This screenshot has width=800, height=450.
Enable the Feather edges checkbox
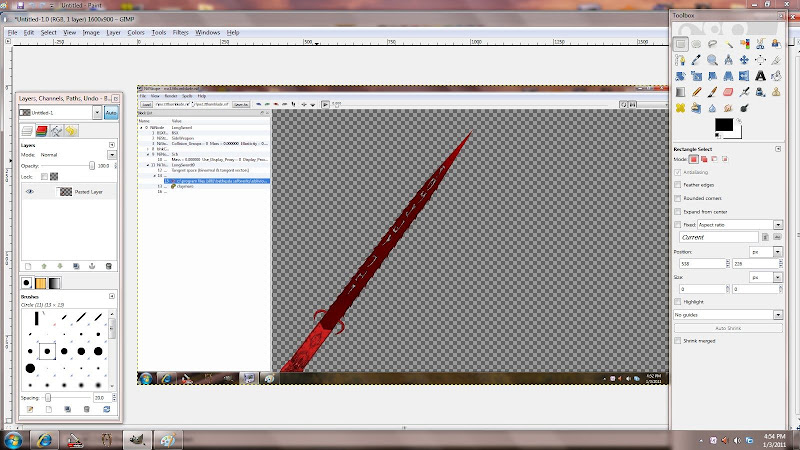[679, 185]
